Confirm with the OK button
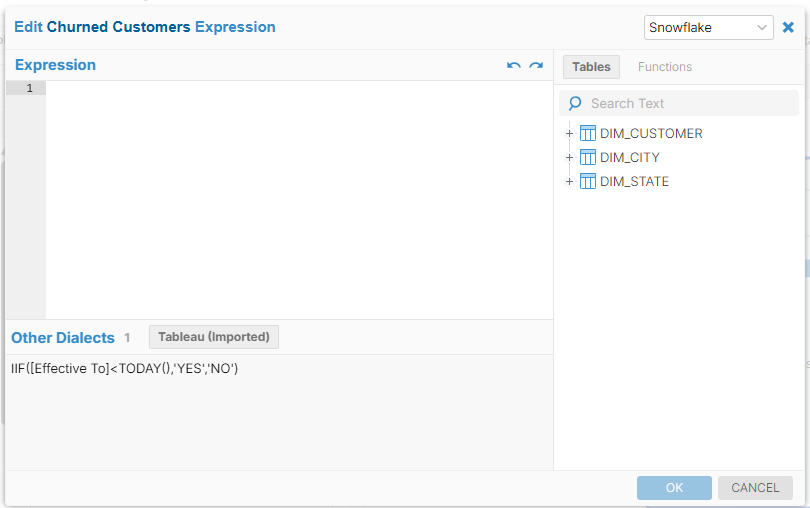This screenshot has width=810, height=508. tap(674, 488)
